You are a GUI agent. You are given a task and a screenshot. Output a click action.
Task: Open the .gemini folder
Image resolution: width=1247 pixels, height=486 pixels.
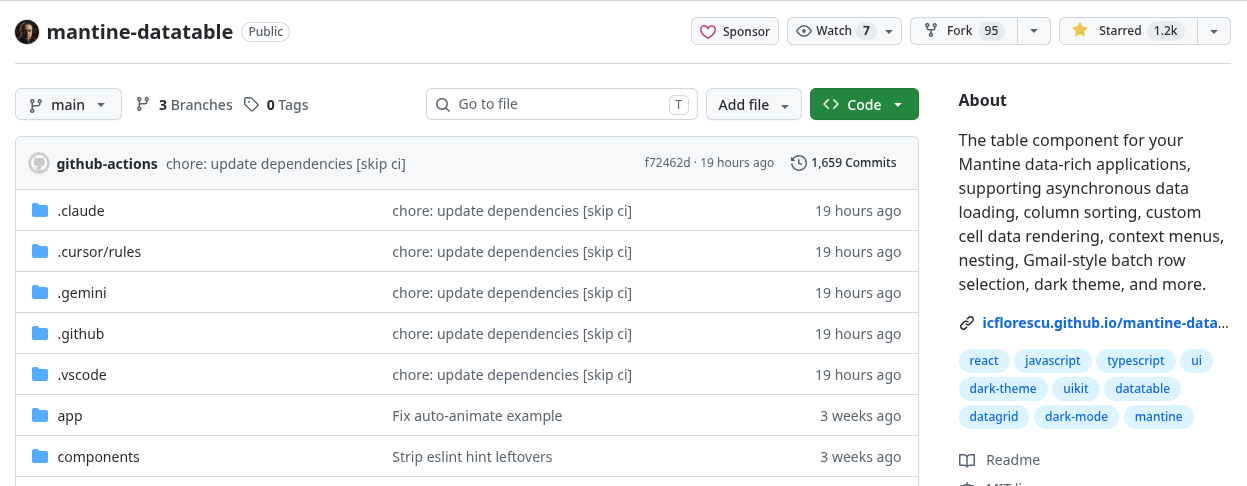click(82, 293)
